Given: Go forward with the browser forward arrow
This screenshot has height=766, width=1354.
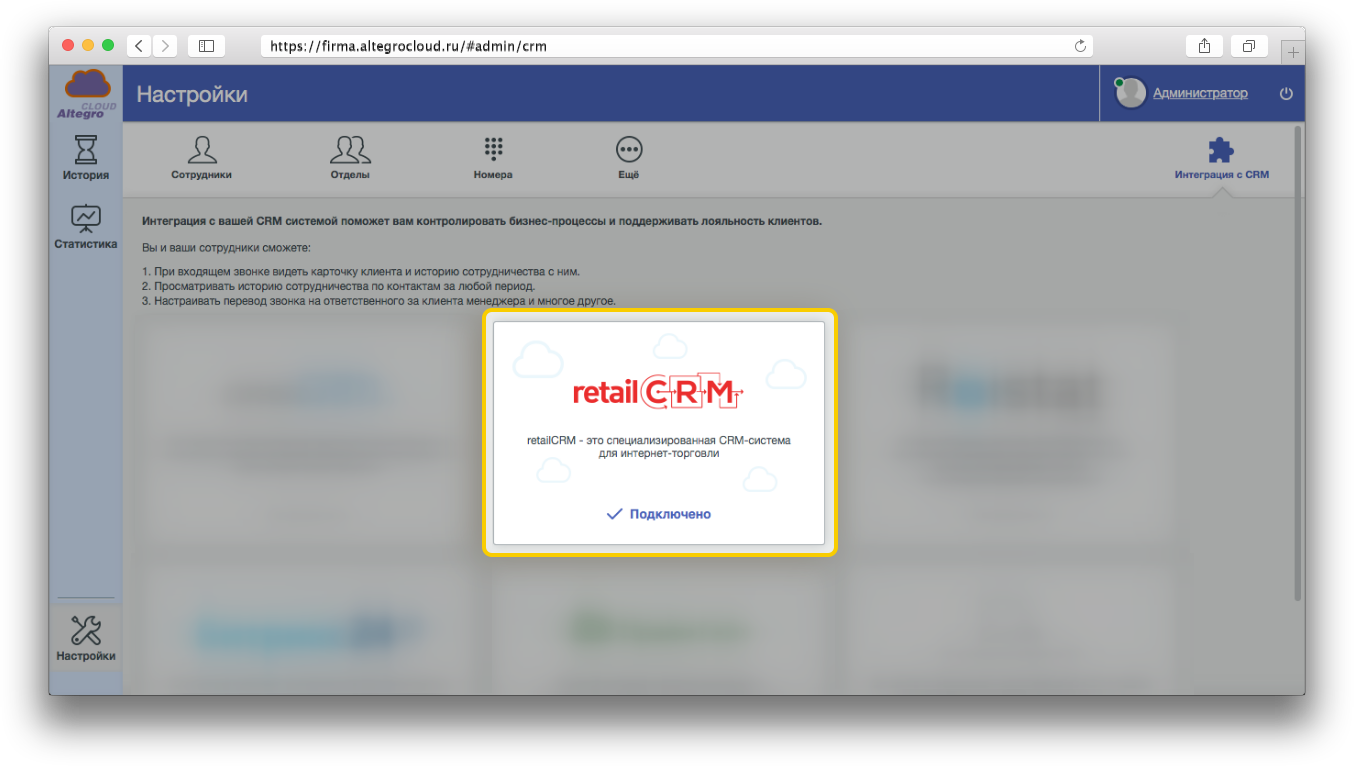Looking at the screenshot, I should pyautogui.click(x=165, y=46).
